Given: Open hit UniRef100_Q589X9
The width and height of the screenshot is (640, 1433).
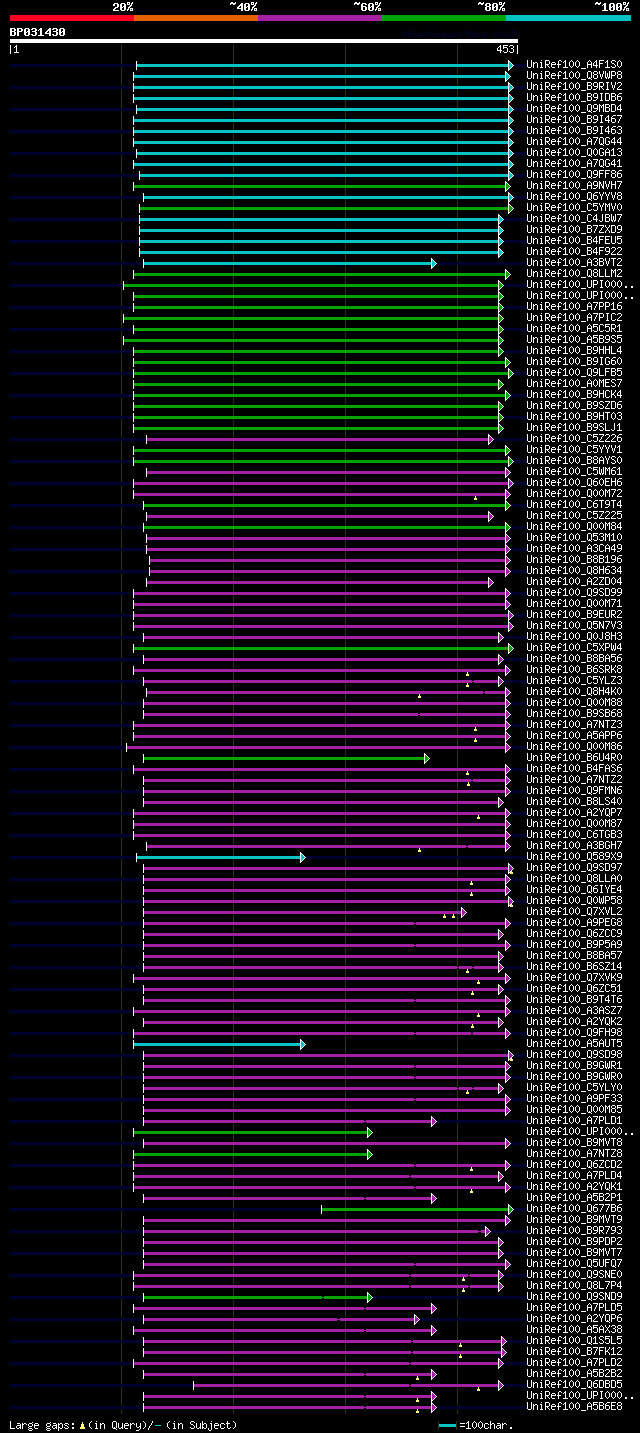Looking at the screenshot, I should point(574,856).
